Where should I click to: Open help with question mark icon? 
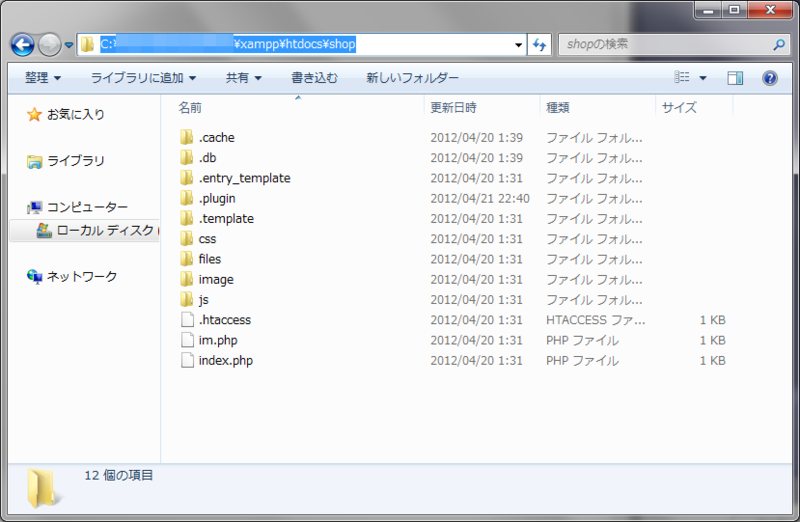pyautogui.click(x=770, y=78)
